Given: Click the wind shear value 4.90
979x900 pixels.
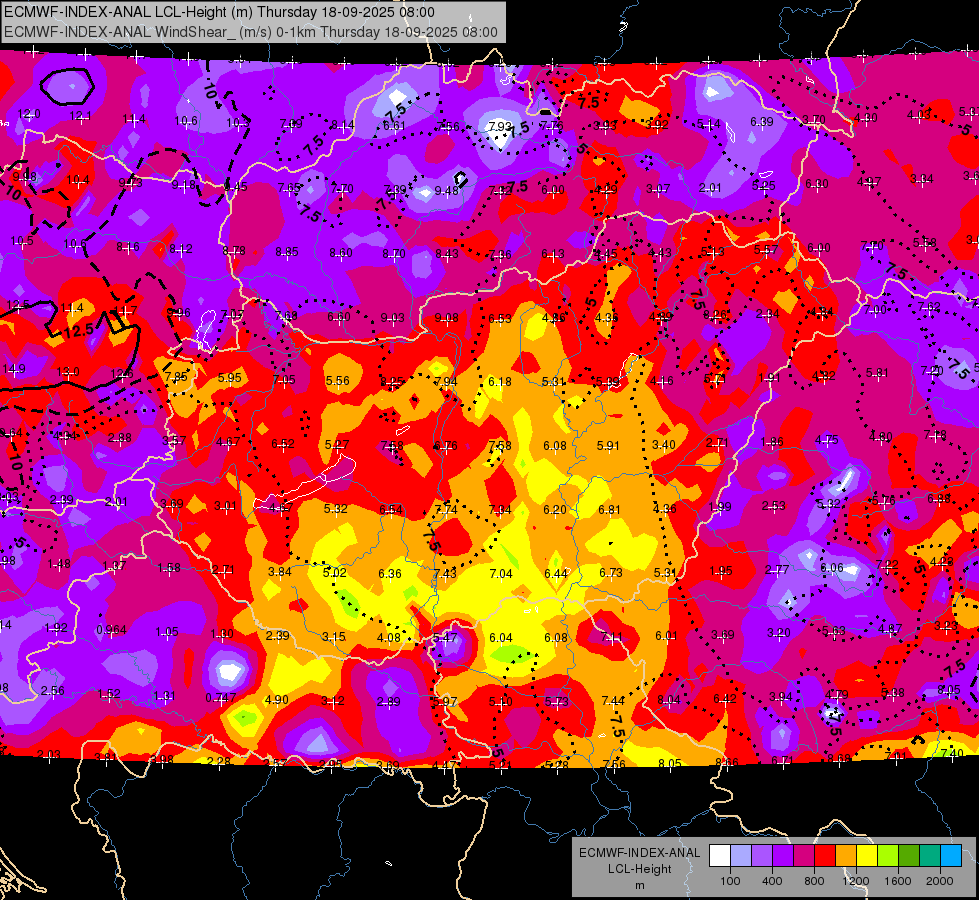Looking at the screenshot, I should (277, 700).
